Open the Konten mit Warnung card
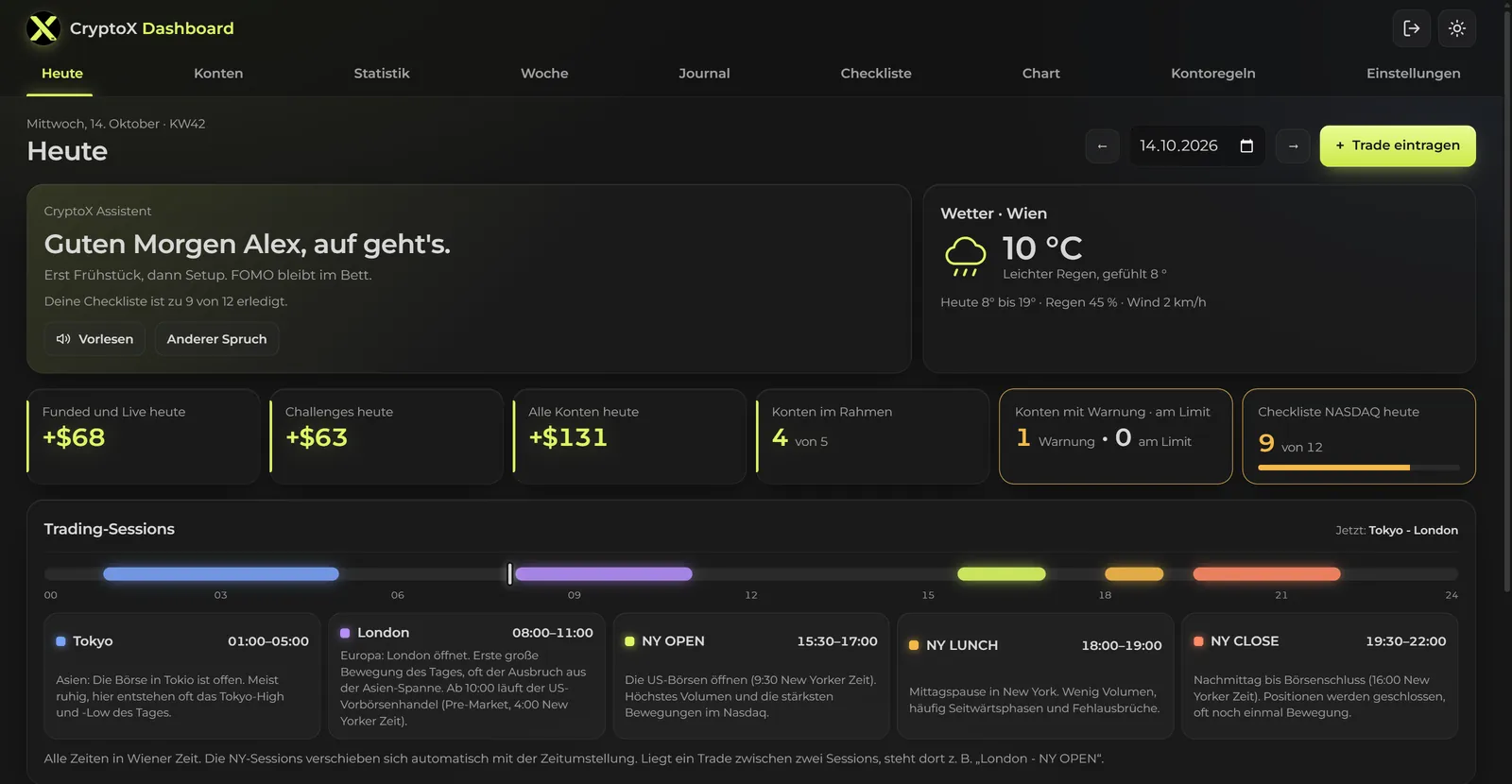This screenshot has width=1512, height=784. pyautogui.click(x=1116, y=436)
